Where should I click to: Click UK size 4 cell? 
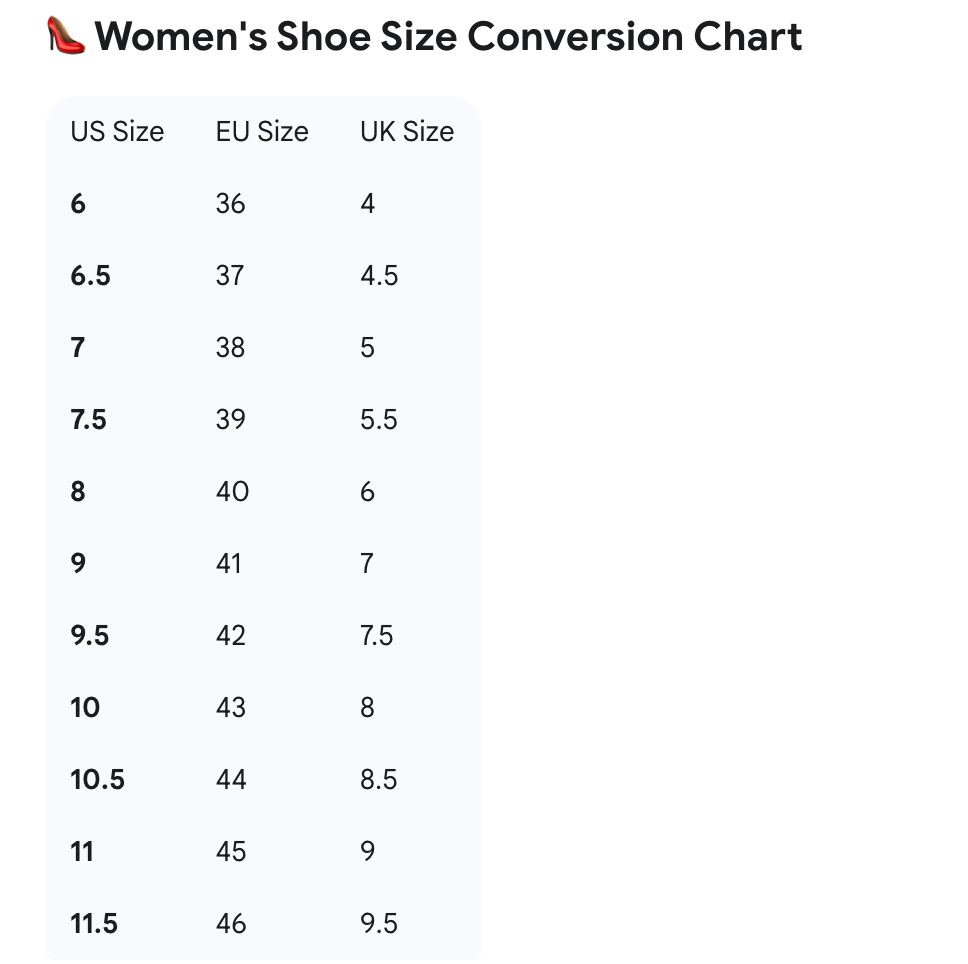368,204
